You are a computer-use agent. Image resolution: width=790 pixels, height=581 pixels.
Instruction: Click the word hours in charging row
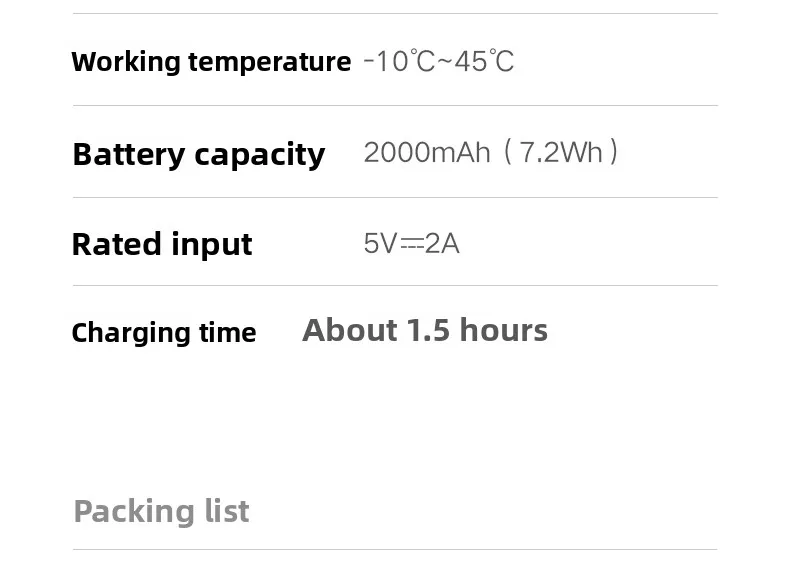[x=503, y=331]
